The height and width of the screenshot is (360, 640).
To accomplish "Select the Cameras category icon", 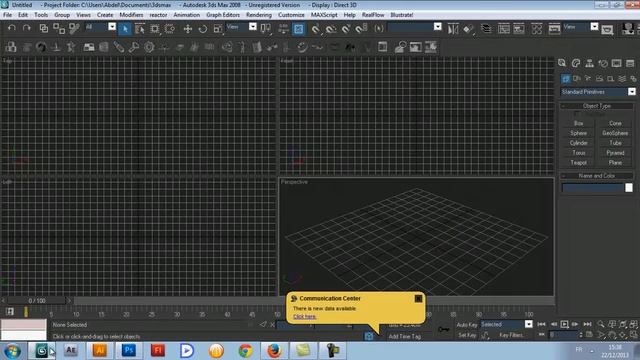I will (599, 78).
